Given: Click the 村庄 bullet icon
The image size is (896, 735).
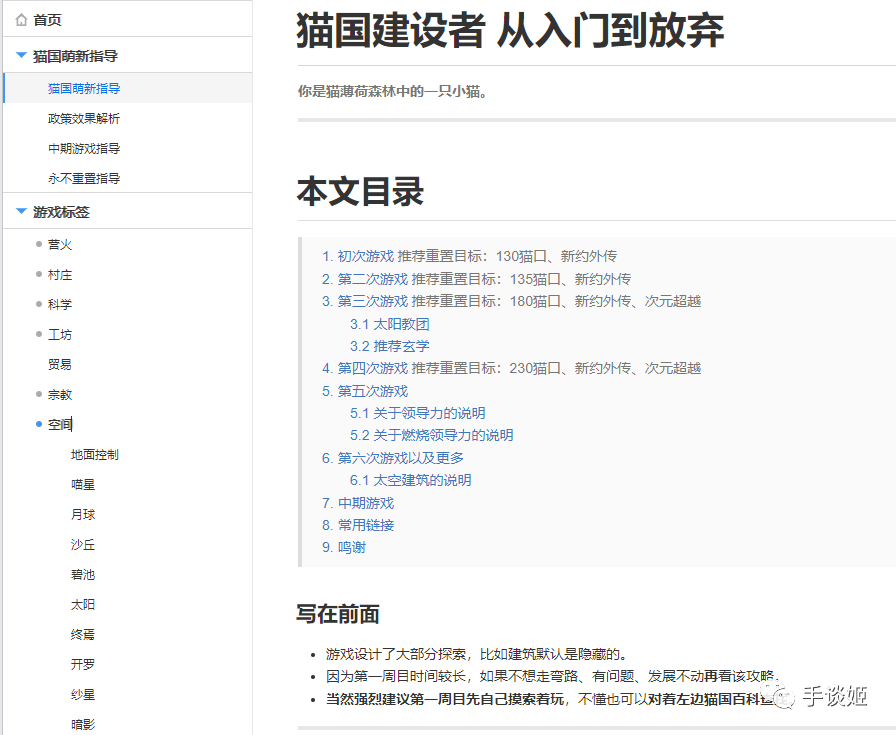Looking at the screenshot, I should (39, 274).
